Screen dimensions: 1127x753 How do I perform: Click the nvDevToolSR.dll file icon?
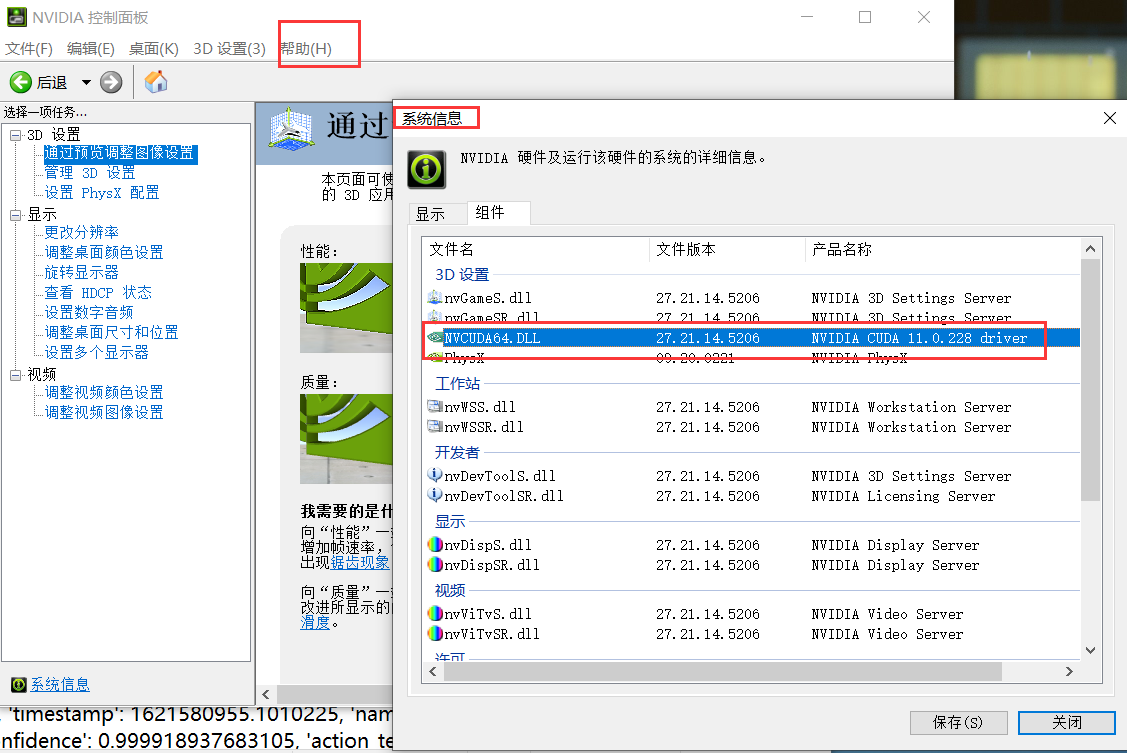pos(435,495)
